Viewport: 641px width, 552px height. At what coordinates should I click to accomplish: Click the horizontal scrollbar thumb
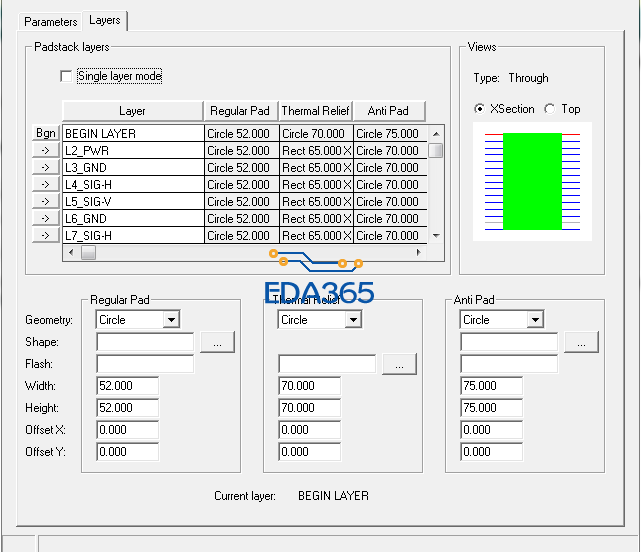coord(88,252)
